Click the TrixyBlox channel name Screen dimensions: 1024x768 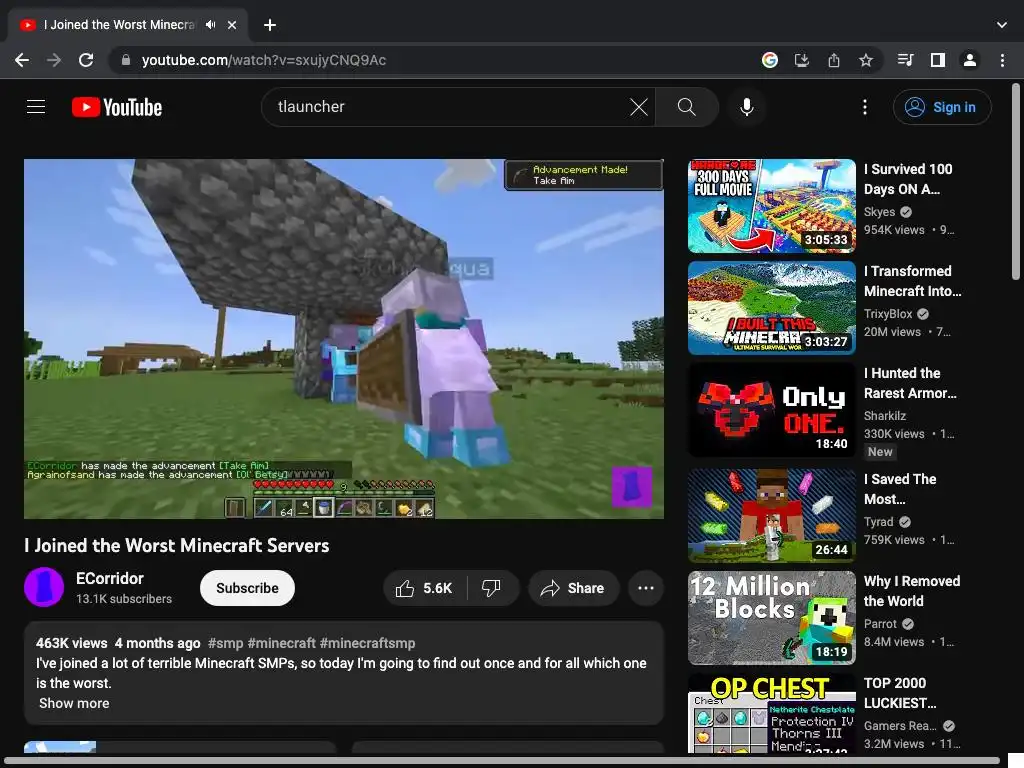point(888,313)
